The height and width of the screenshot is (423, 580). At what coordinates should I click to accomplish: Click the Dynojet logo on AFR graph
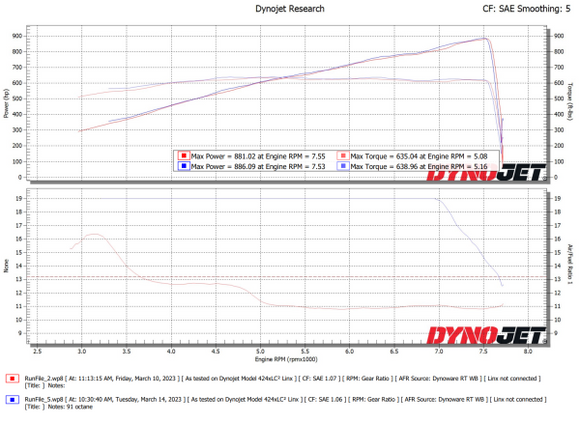tap(486, 335)
